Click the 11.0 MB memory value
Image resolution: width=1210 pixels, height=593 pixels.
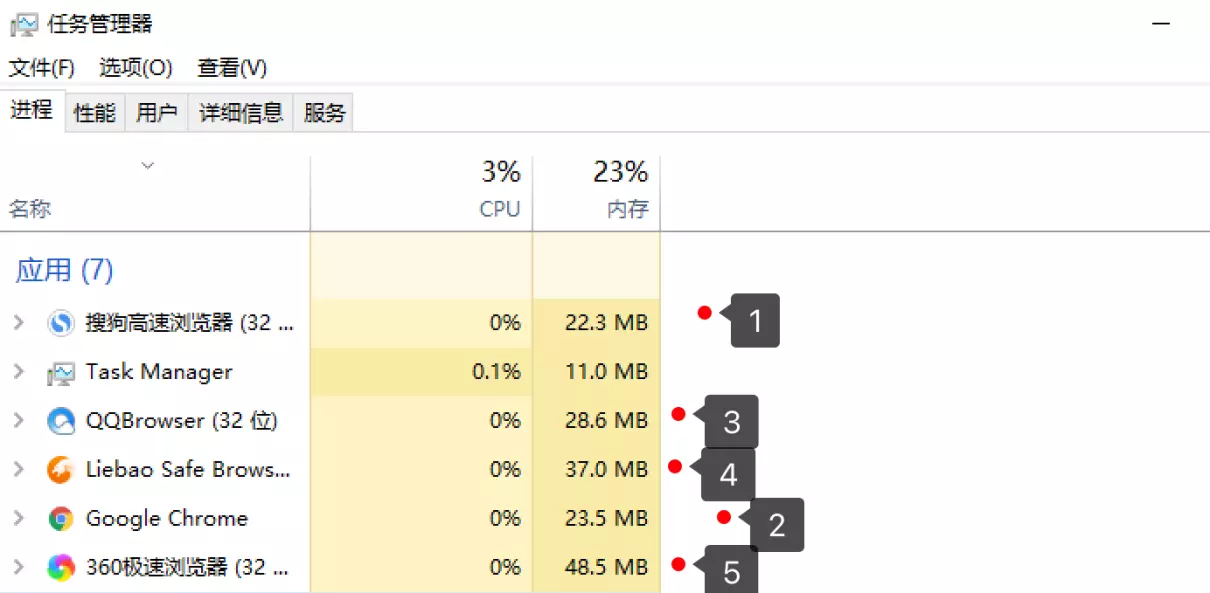click(606, 372)
